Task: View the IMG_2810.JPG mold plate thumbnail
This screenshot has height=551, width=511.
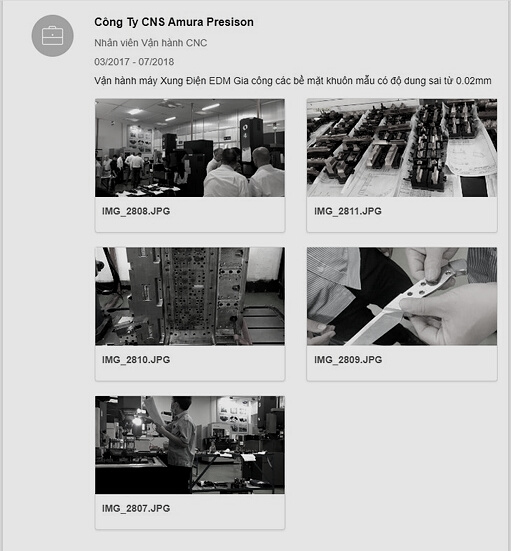Action: click(x=190, y=296)
